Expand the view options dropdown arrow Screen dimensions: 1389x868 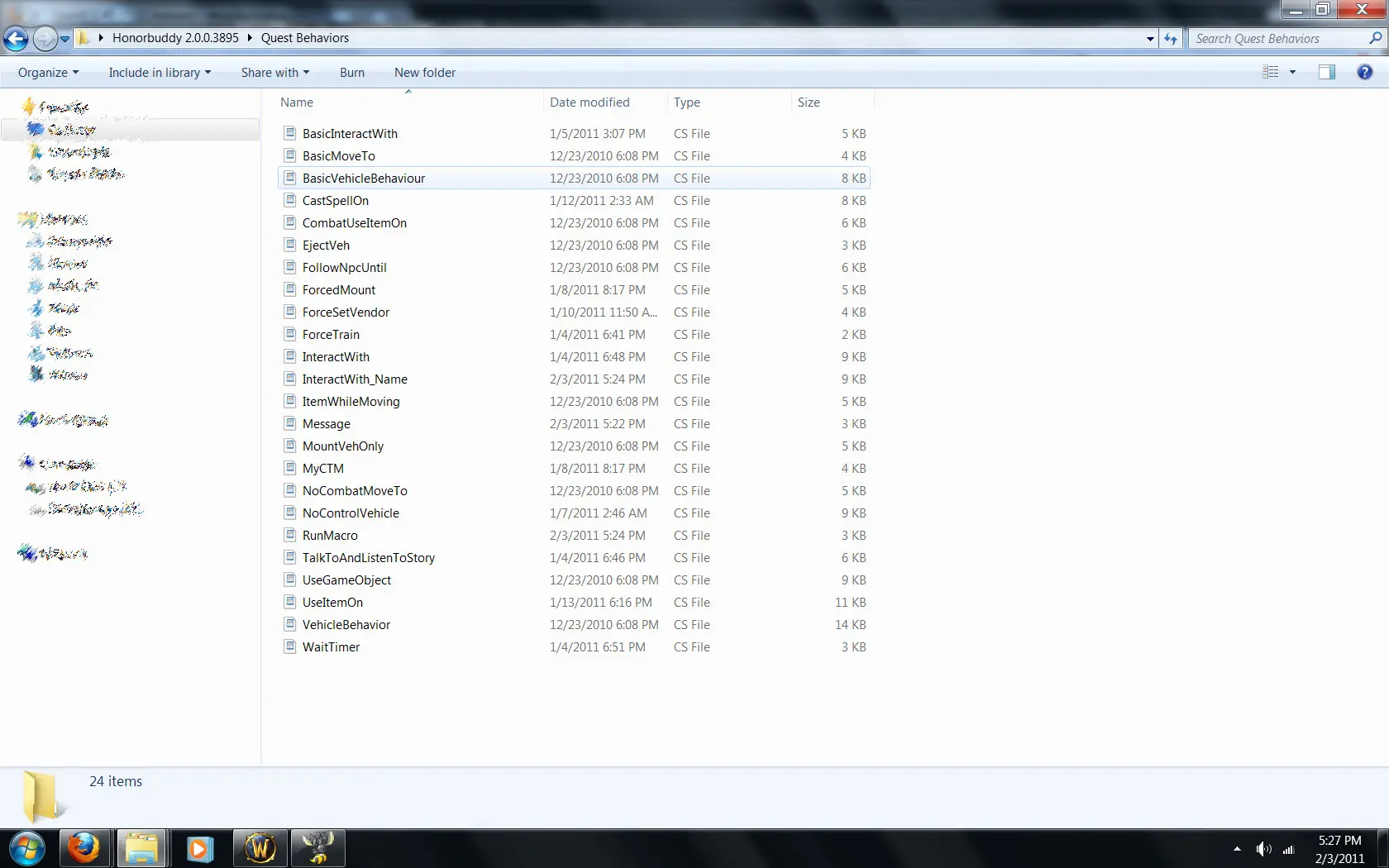pyautogui.click(x=1292, y=73)
